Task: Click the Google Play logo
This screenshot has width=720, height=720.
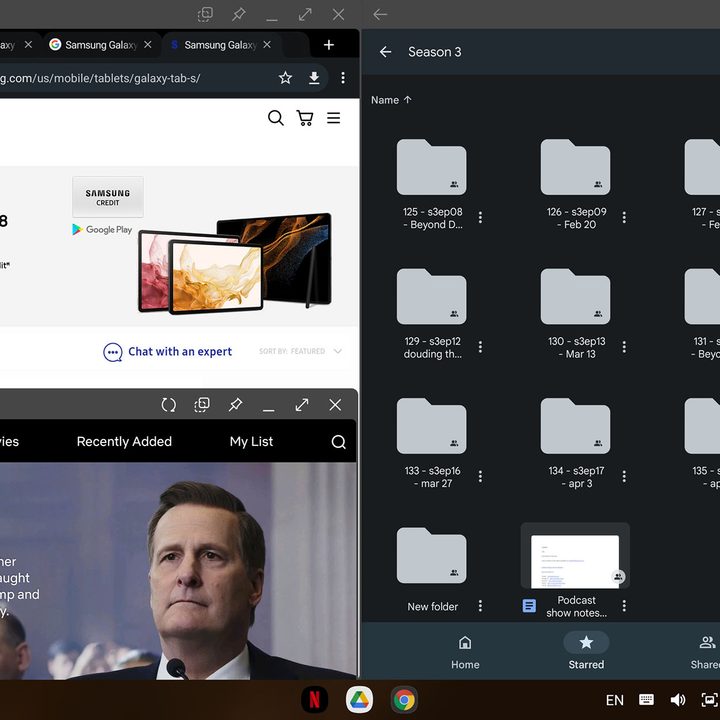Action: pos(102,230)
